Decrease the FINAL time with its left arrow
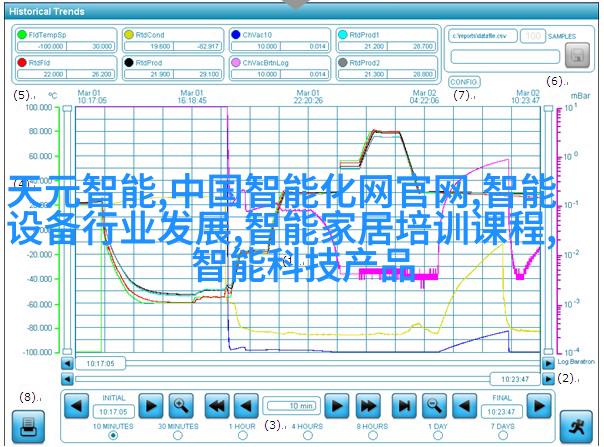Image resolution: width=604 pixels, height=447 pixels. pyautogui.click(x=464, y=405)
